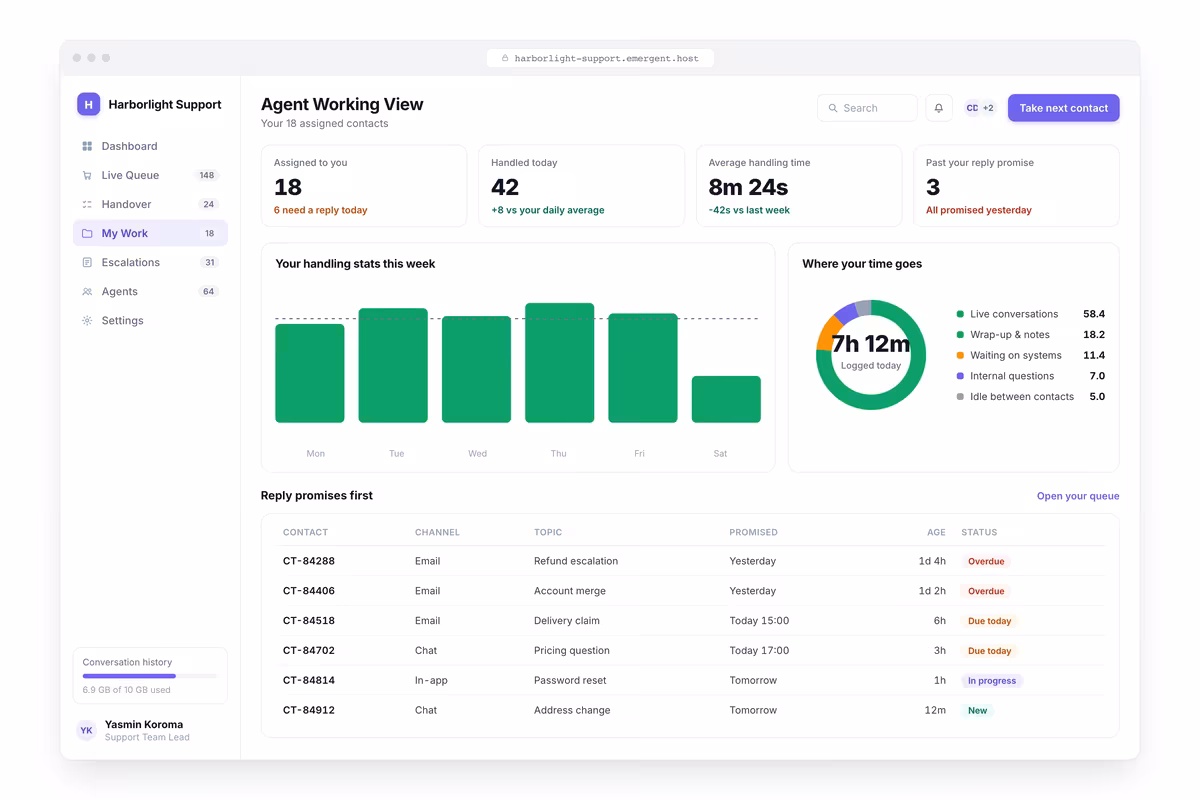Click the Waiting on systems orange legend dot
Image resolution: width=1200 pixels, height=800 pixels.
click(960, 355)
